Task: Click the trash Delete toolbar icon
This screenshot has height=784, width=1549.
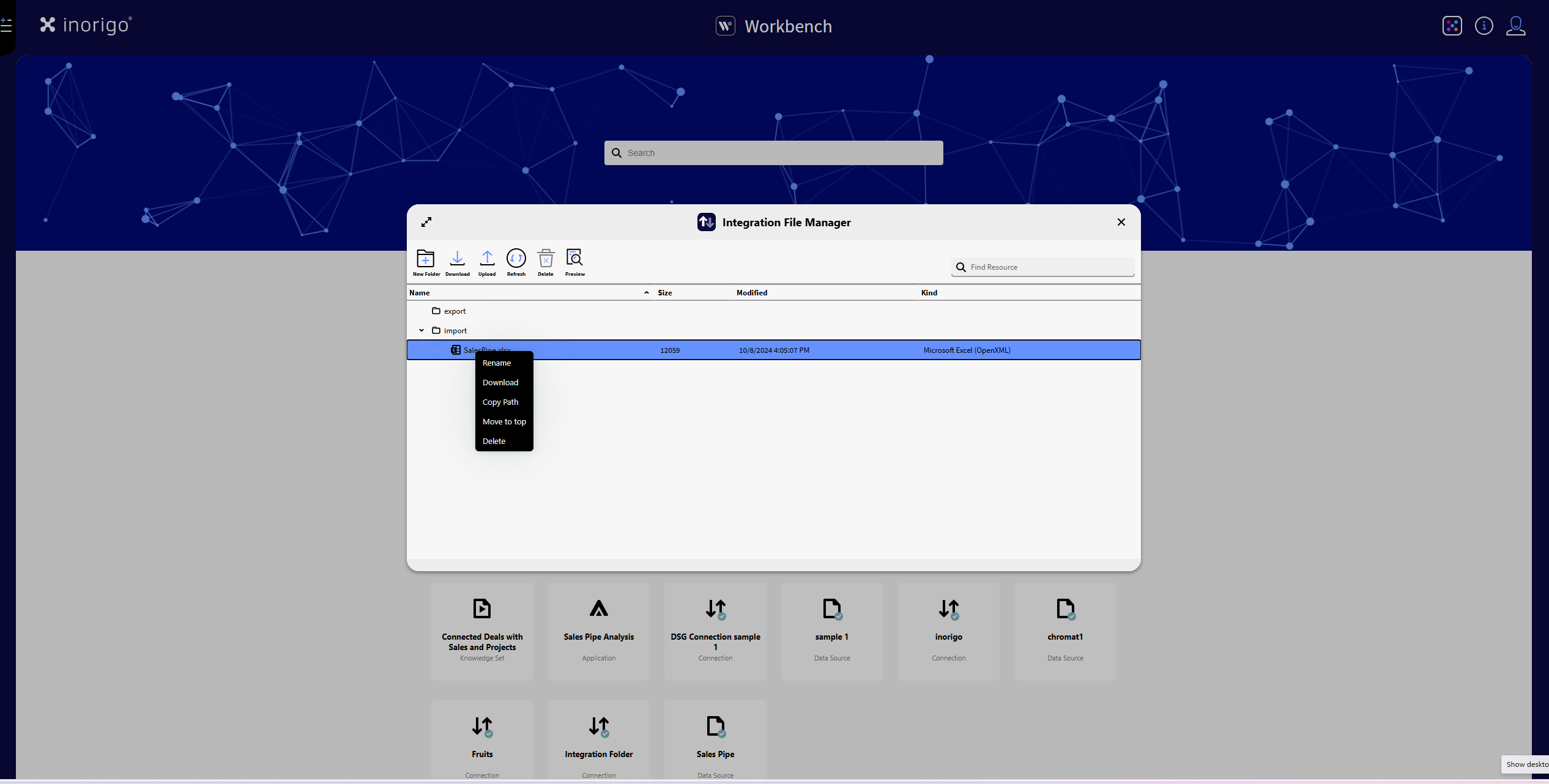Action: click(x=546, y=259)
